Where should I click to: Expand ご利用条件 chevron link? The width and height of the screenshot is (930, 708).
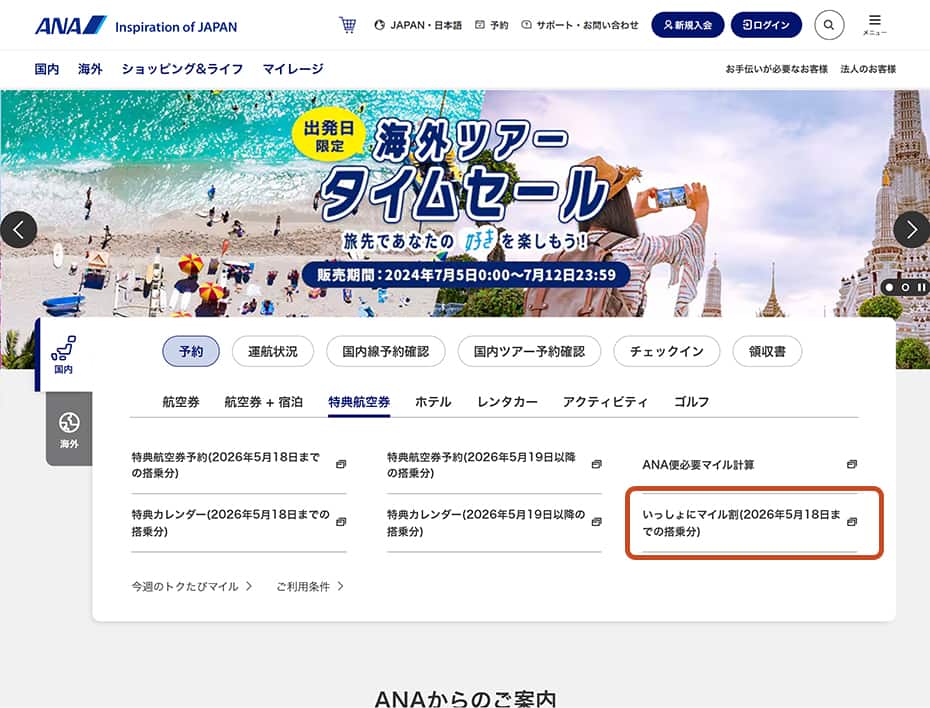(310, 586)
